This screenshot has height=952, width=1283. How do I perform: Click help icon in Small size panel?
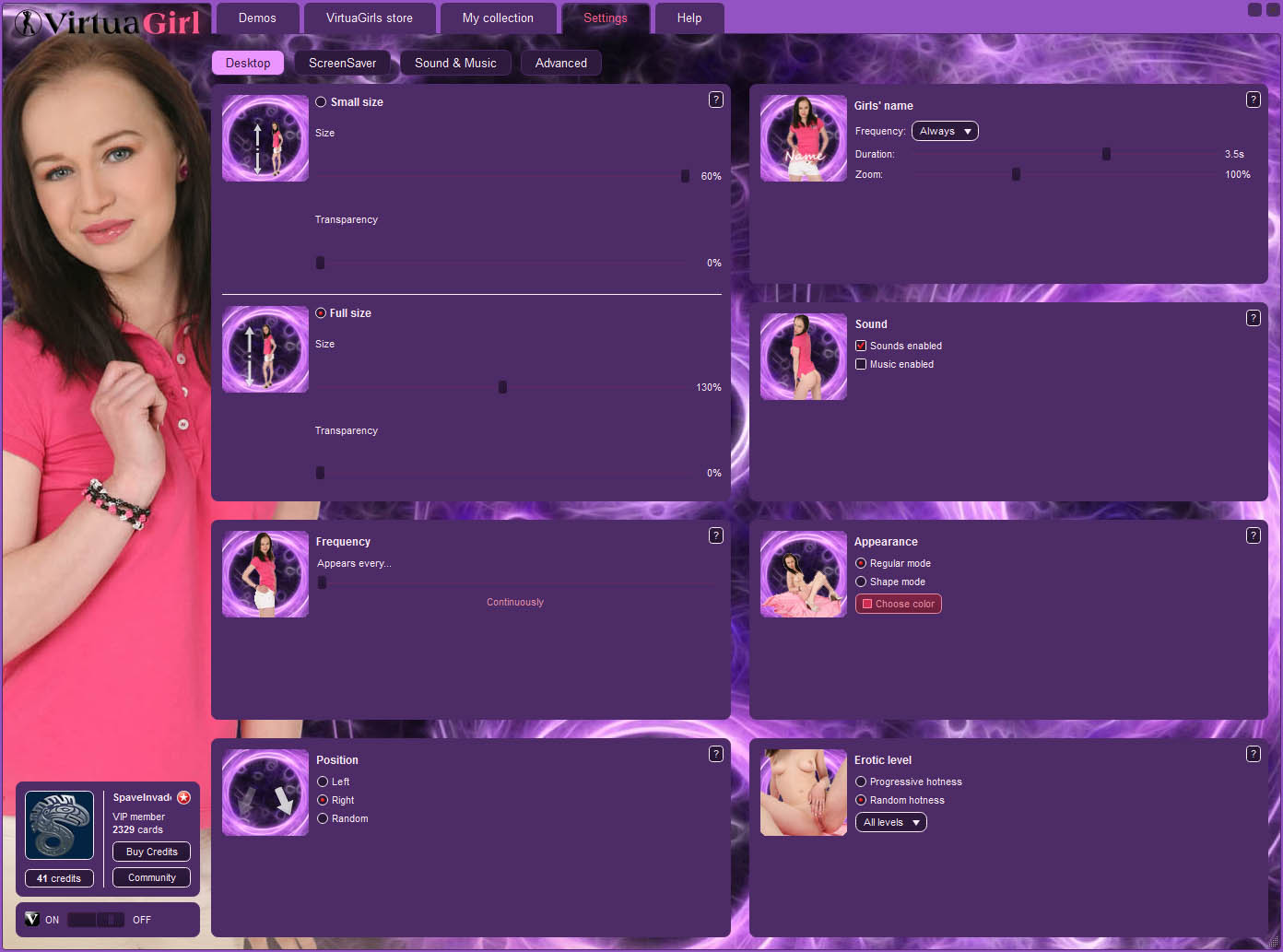pos(715,100)
